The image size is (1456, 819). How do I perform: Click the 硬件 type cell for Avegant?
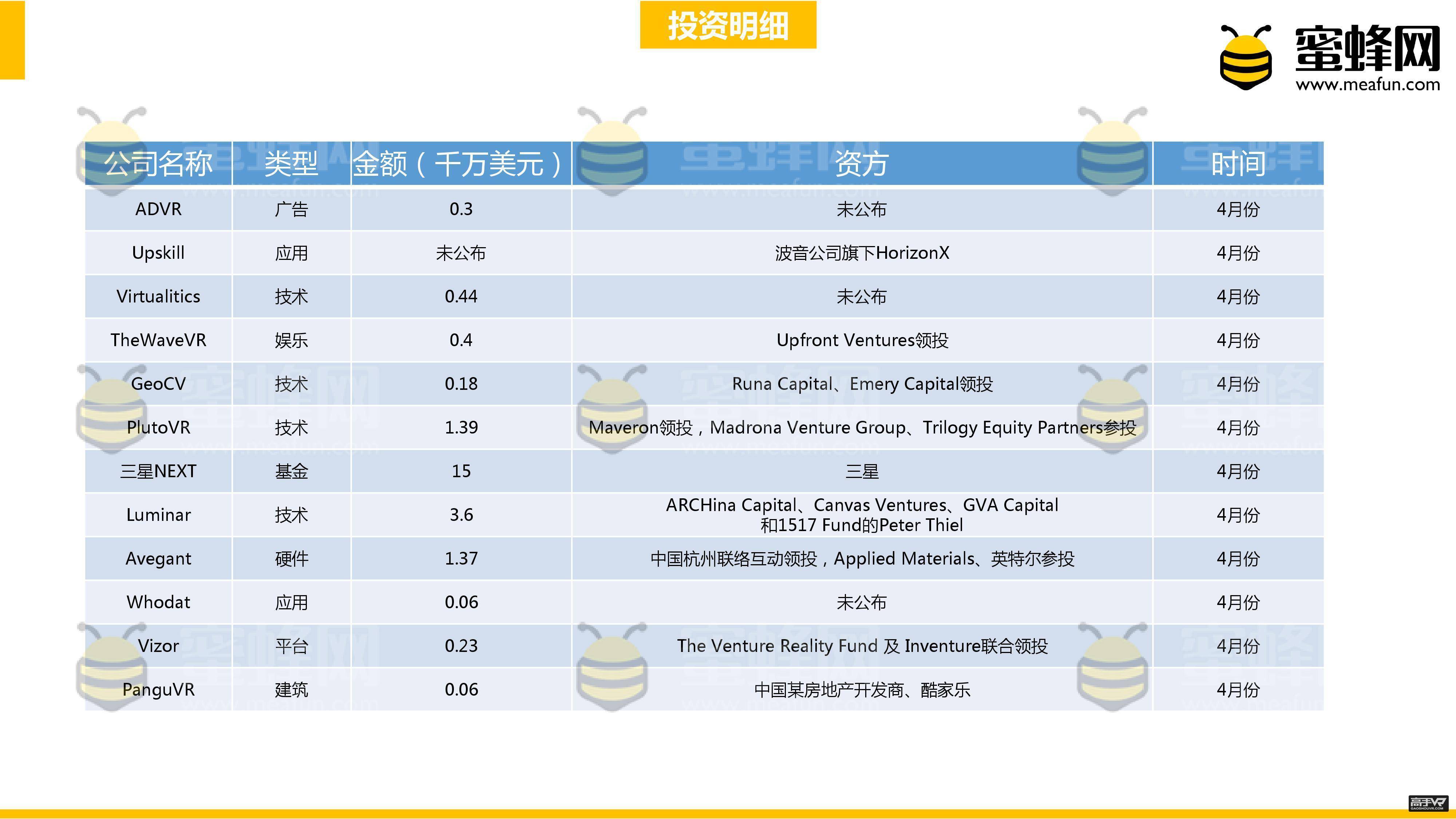tap(292, 558)
